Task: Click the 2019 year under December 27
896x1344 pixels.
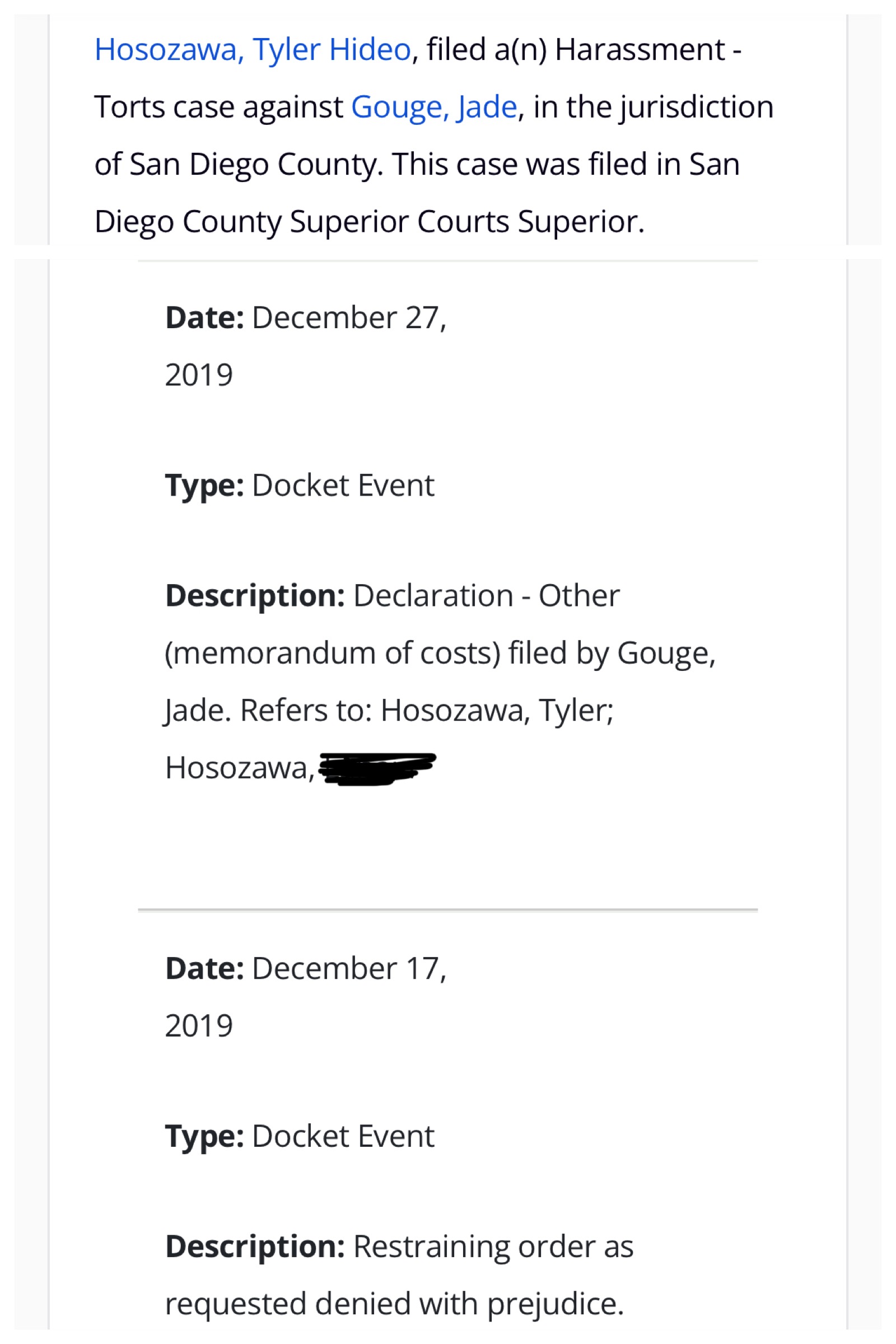Action: click(x=199, y=375)
